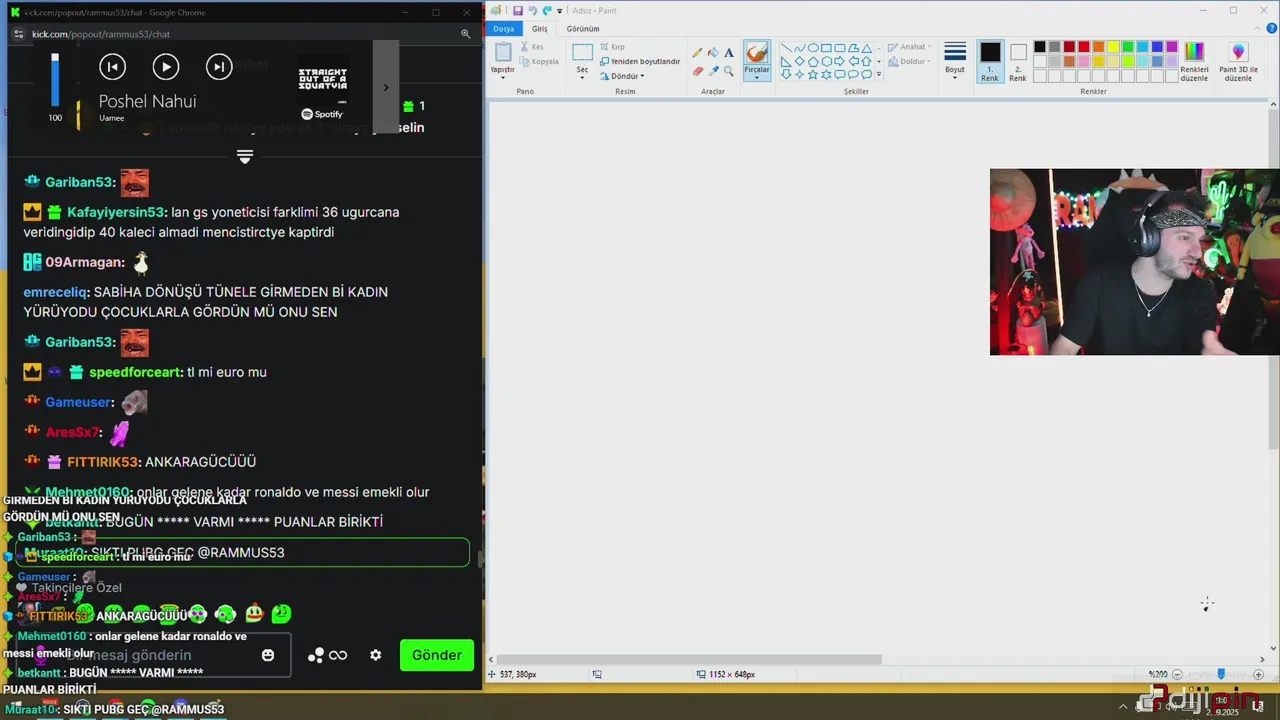This screenshot has height=720, width=1280.
Task: Open the Dosya file menu
Action: [x=503, y=29]
